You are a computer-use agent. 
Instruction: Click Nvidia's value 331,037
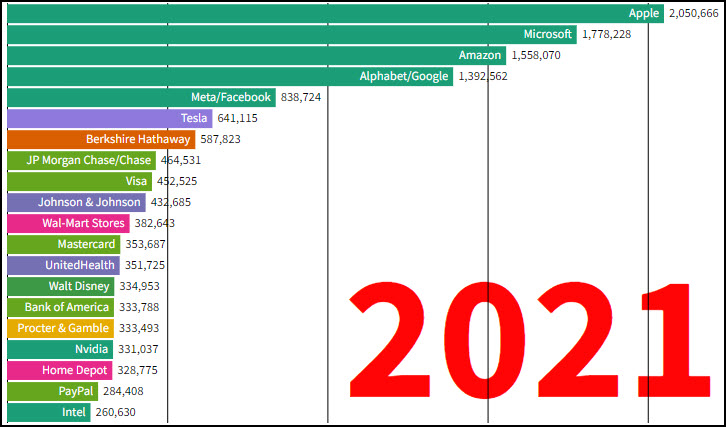pos(138,349)
